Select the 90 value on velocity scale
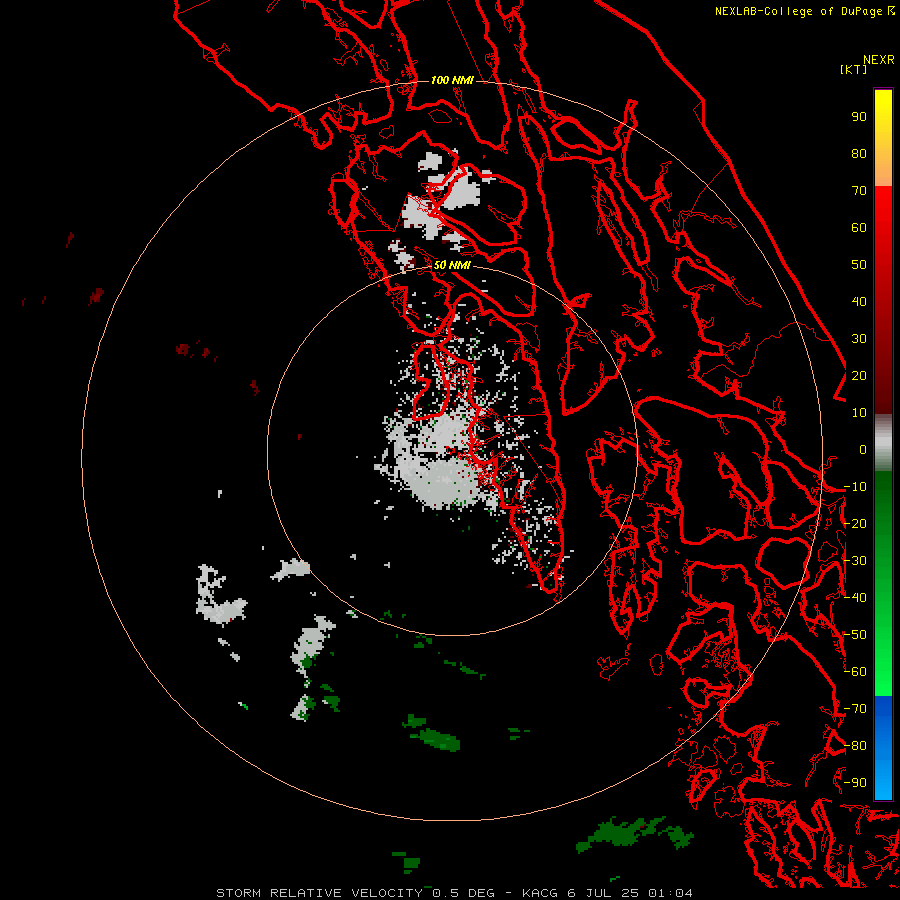 coord(859,117)
